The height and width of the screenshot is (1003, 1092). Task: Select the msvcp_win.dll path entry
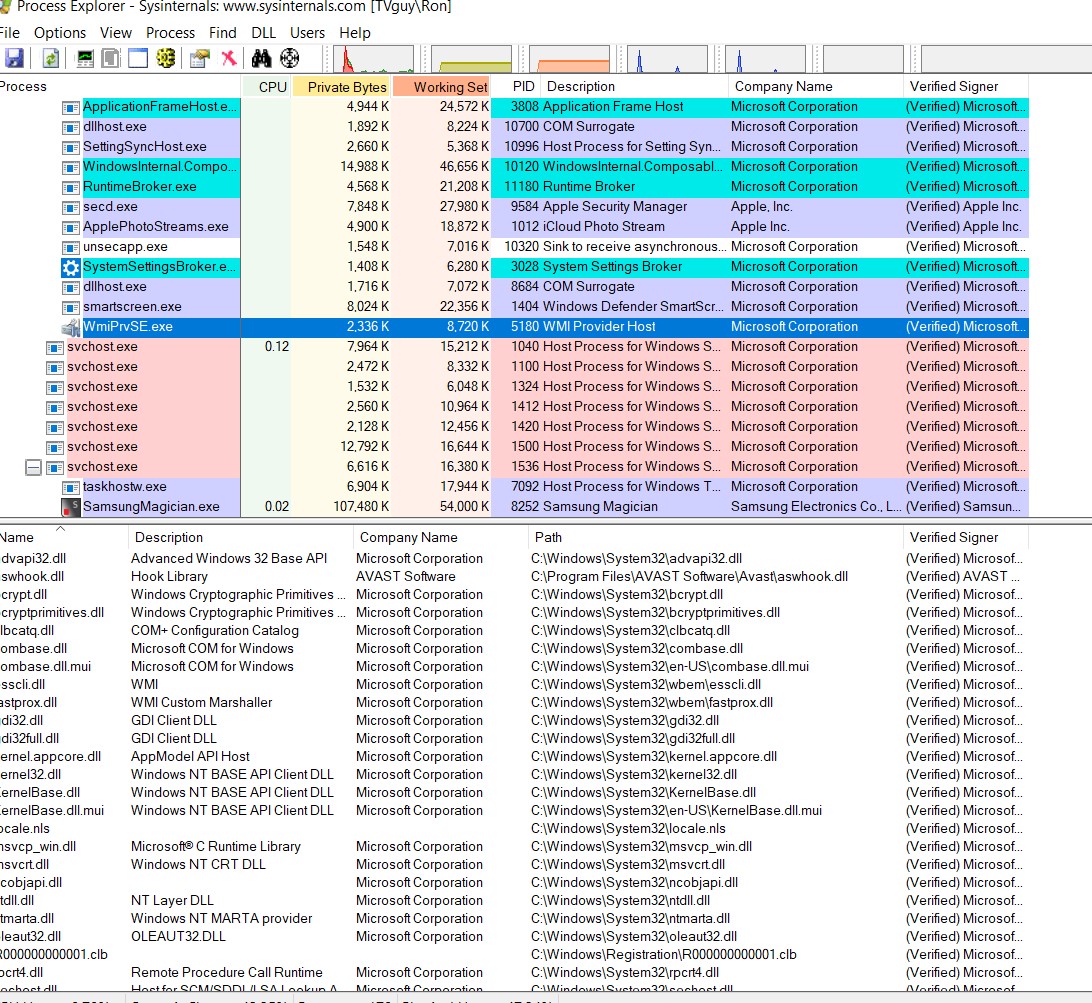click(641, 847)
